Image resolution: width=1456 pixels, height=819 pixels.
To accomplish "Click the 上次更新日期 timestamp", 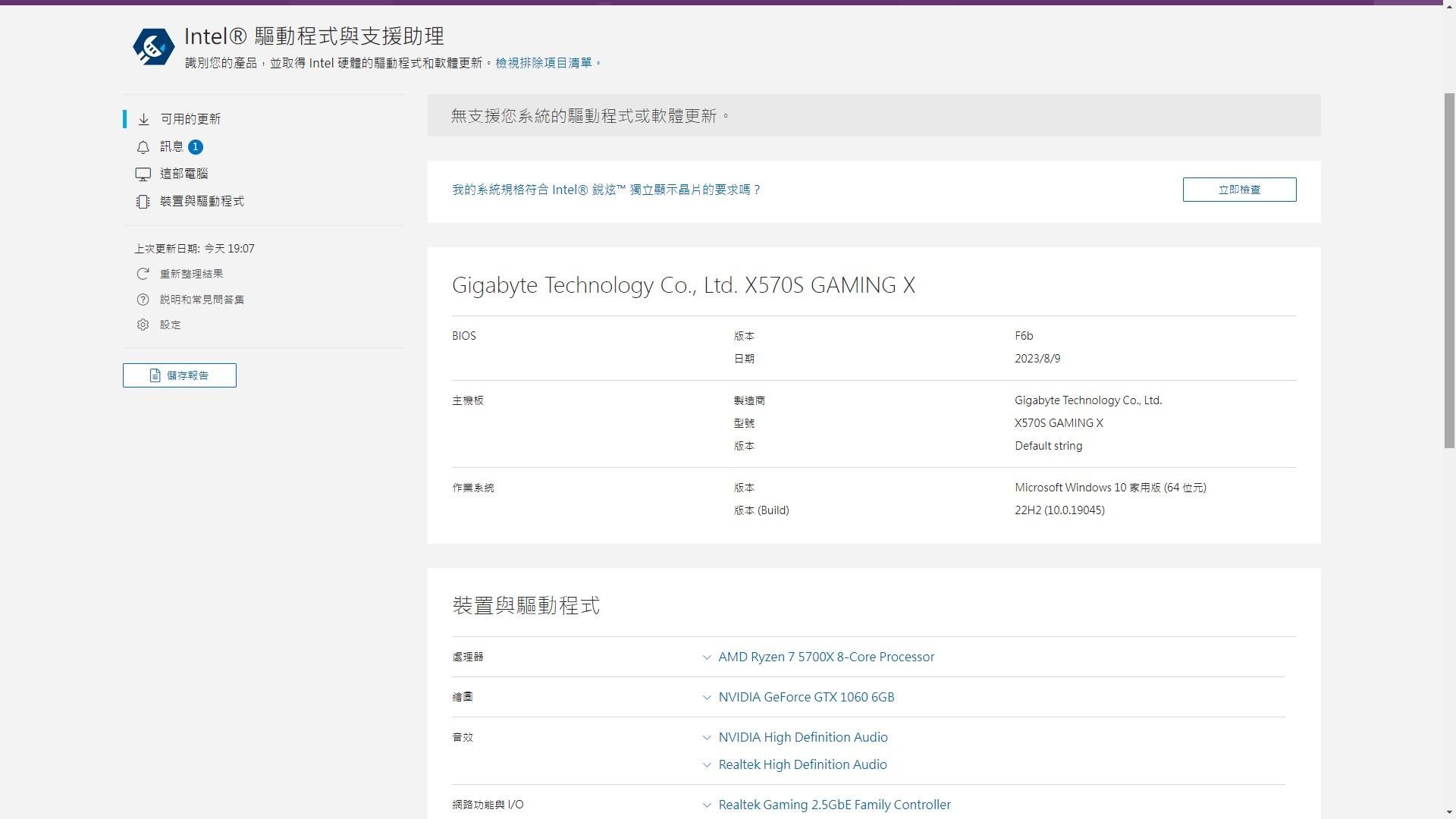I will (x=194, y=249).
